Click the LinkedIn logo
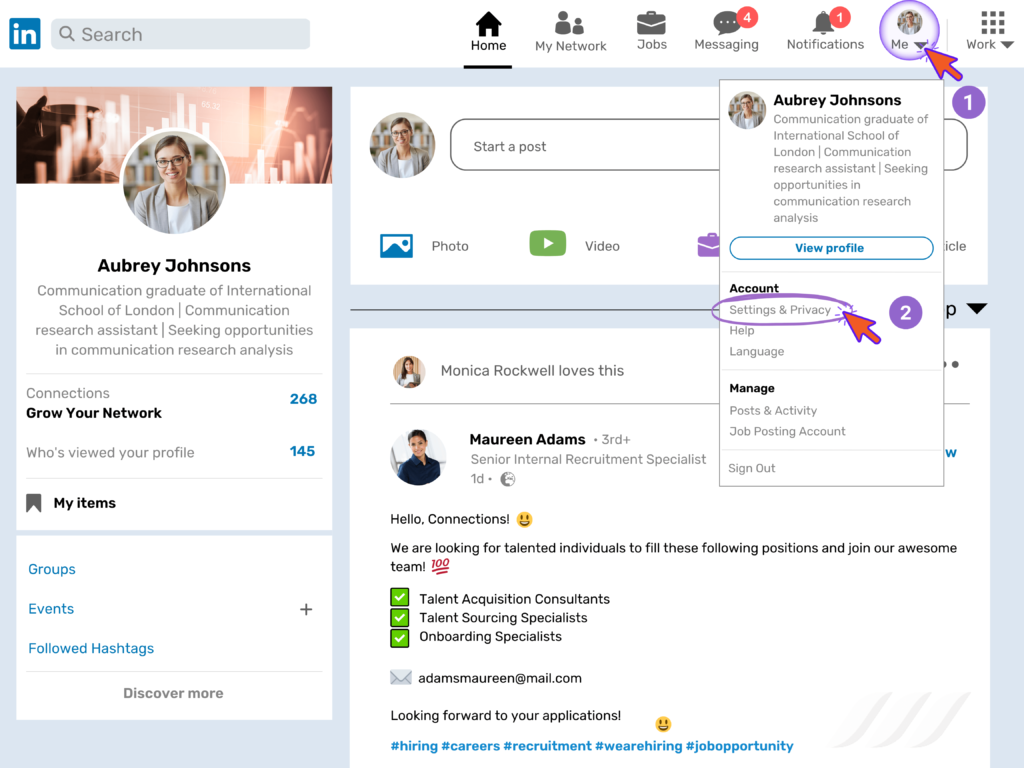 [x=24, y=33]
